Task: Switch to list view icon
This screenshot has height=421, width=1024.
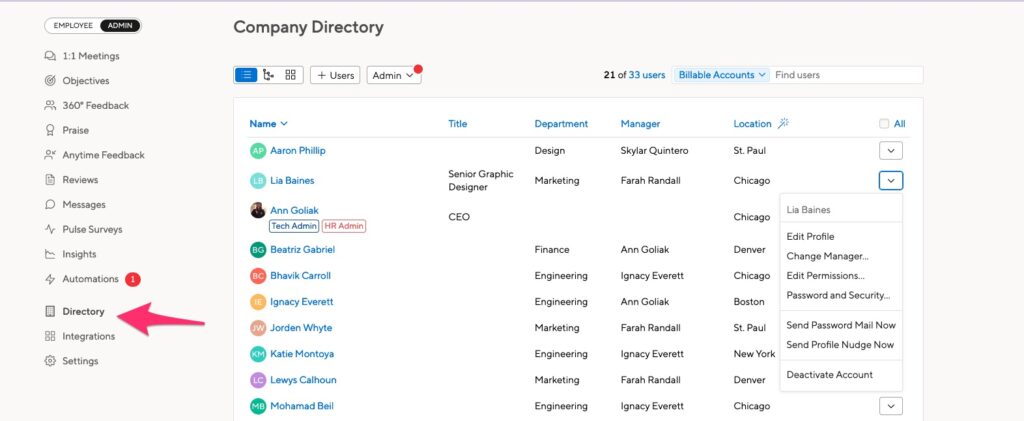Action: tap(246, 75)
